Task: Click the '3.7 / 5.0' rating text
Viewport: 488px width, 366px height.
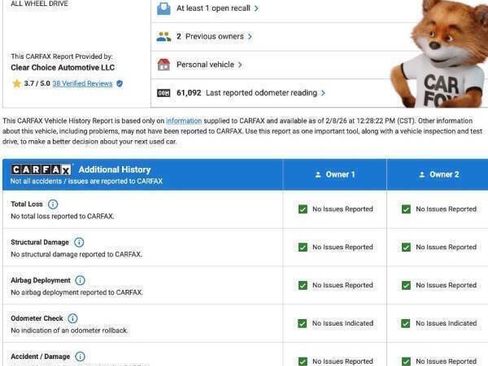Action: point(37,83)
